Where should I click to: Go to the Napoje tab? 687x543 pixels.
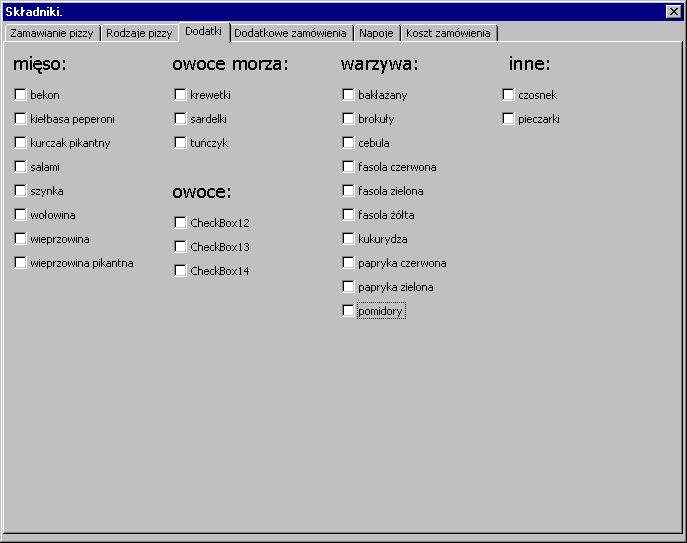point(377,33)
